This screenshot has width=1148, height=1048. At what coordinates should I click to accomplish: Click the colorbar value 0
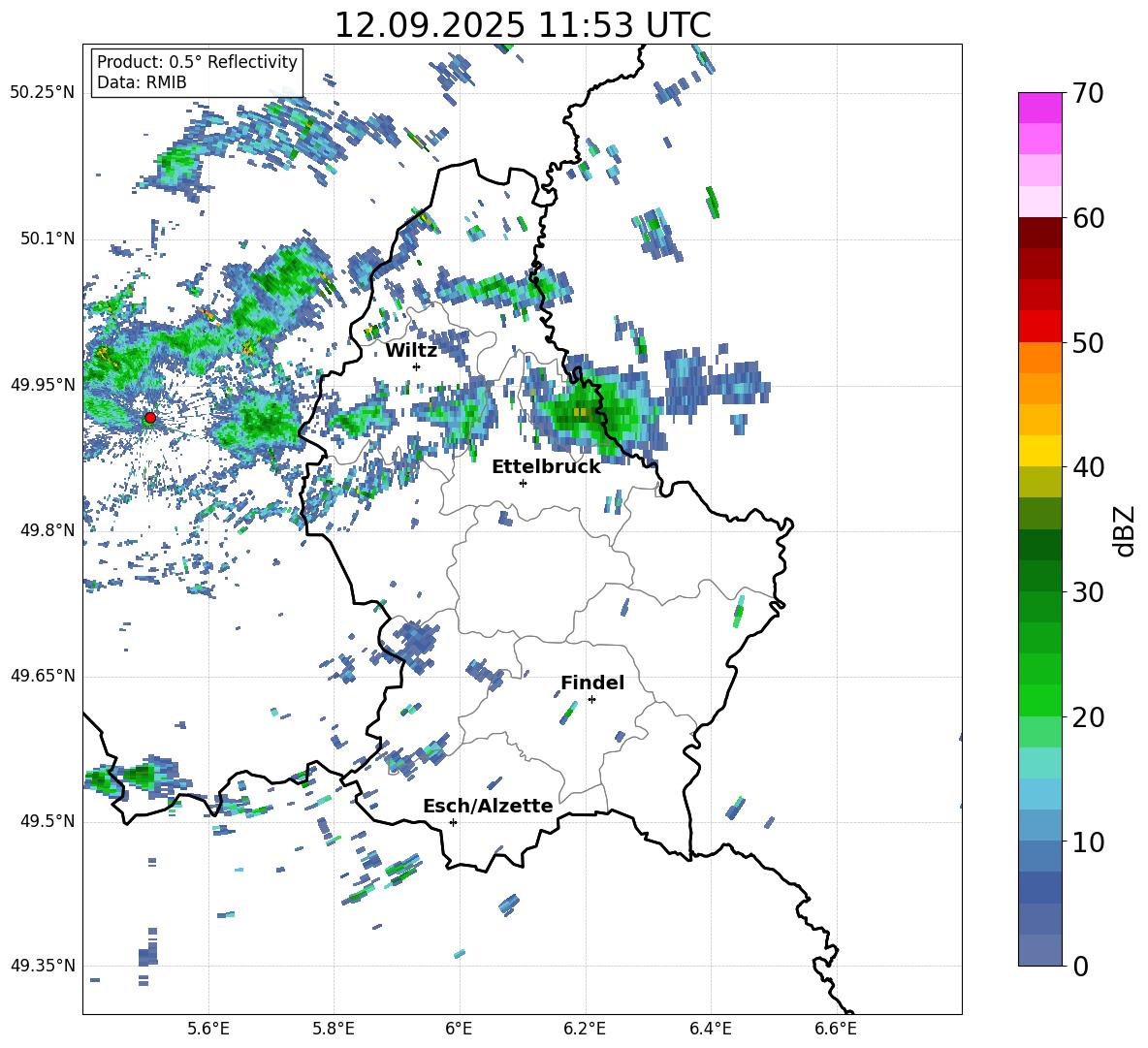click(1080, 966)
